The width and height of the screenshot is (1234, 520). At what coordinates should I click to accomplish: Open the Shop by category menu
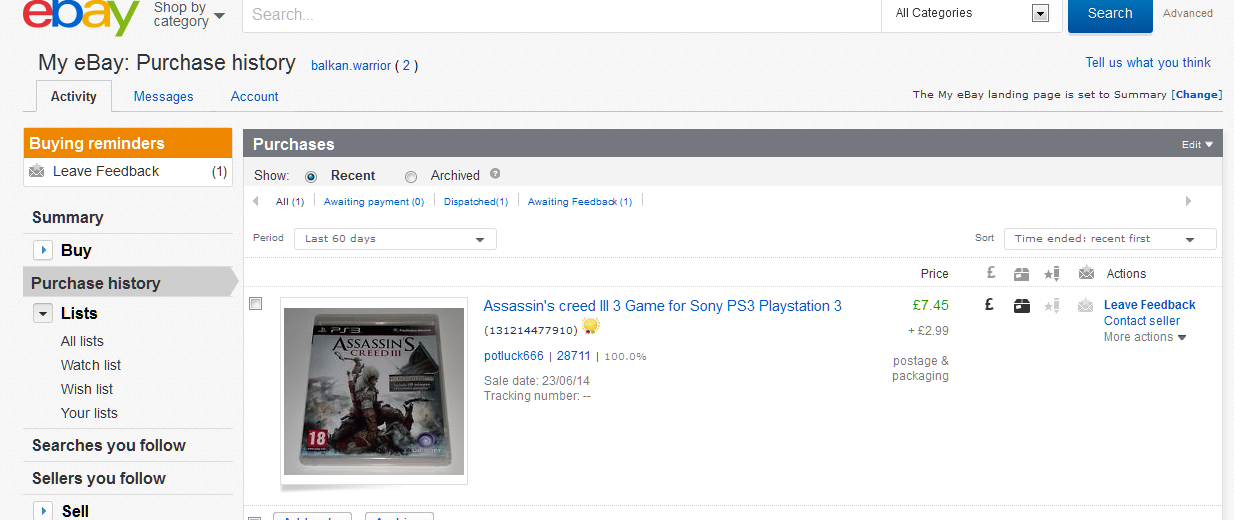(189, 14)
